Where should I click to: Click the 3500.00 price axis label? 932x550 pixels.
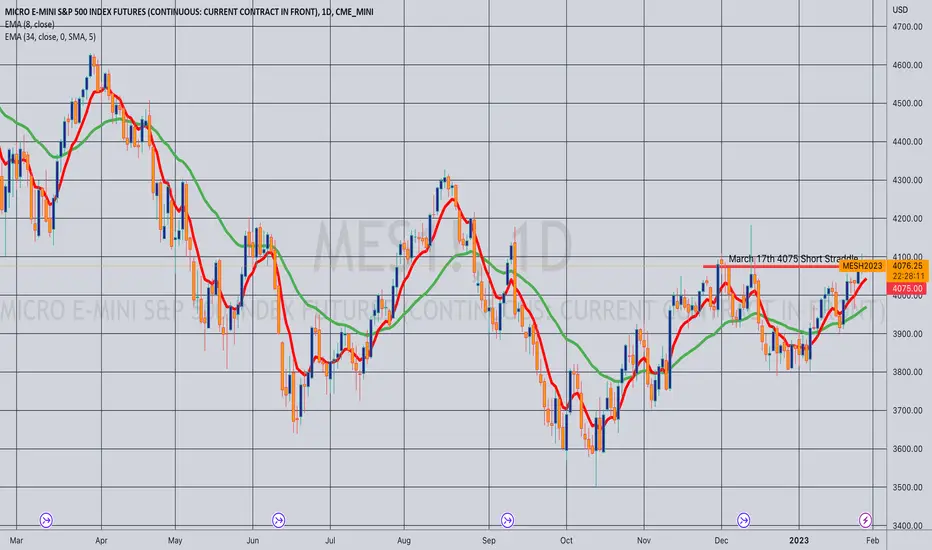(907, 488)
